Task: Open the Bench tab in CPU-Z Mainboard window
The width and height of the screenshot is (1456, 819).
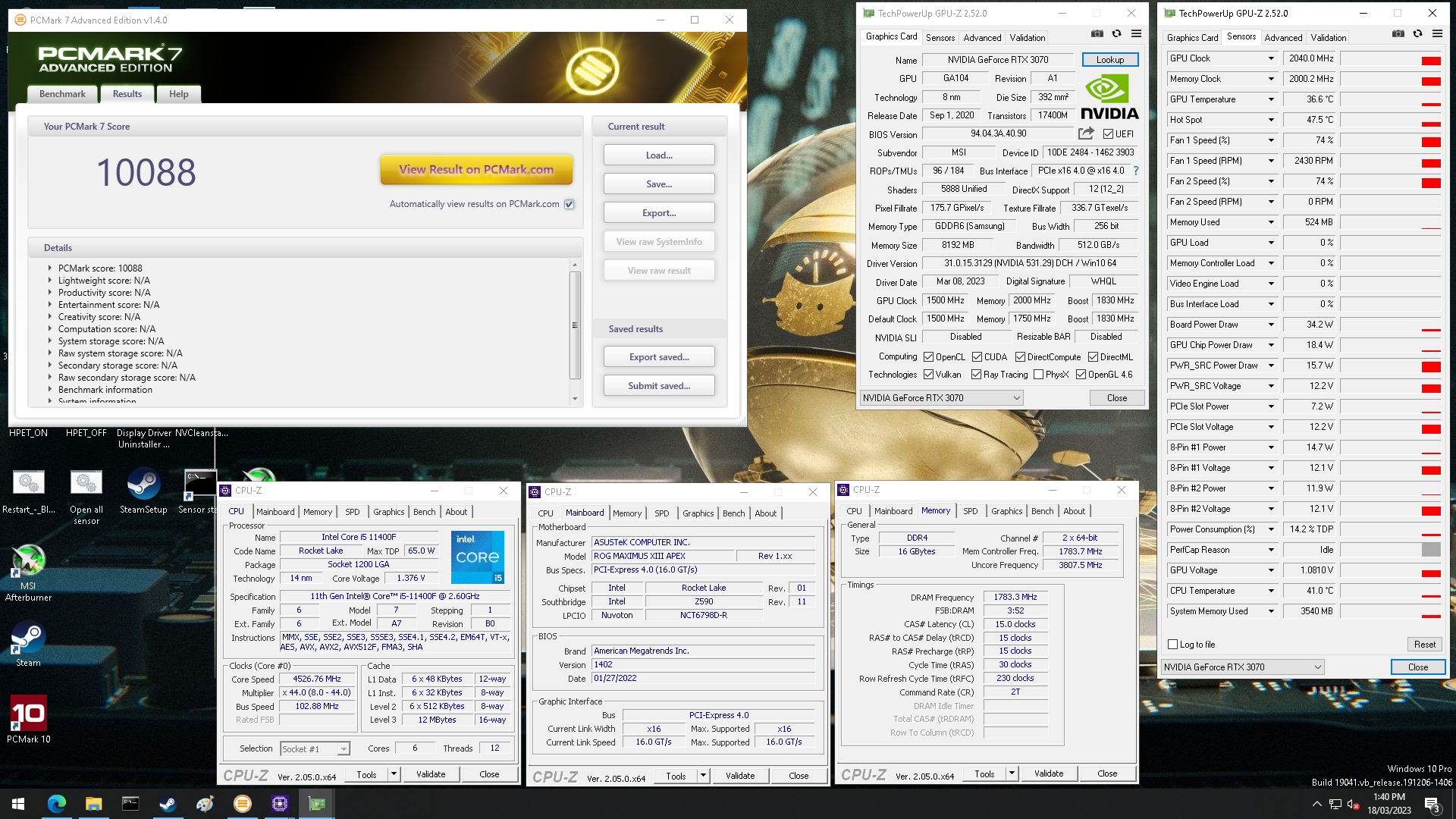Action: pos(733,513)
